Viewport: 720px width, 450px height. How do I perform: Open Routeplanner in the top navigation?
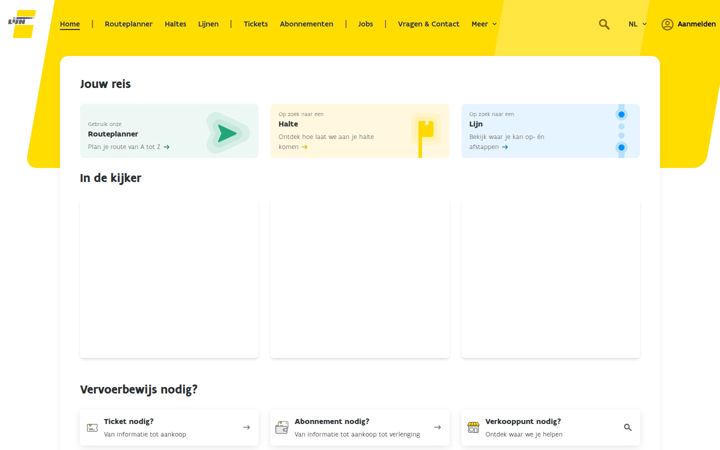click(128, 24)
